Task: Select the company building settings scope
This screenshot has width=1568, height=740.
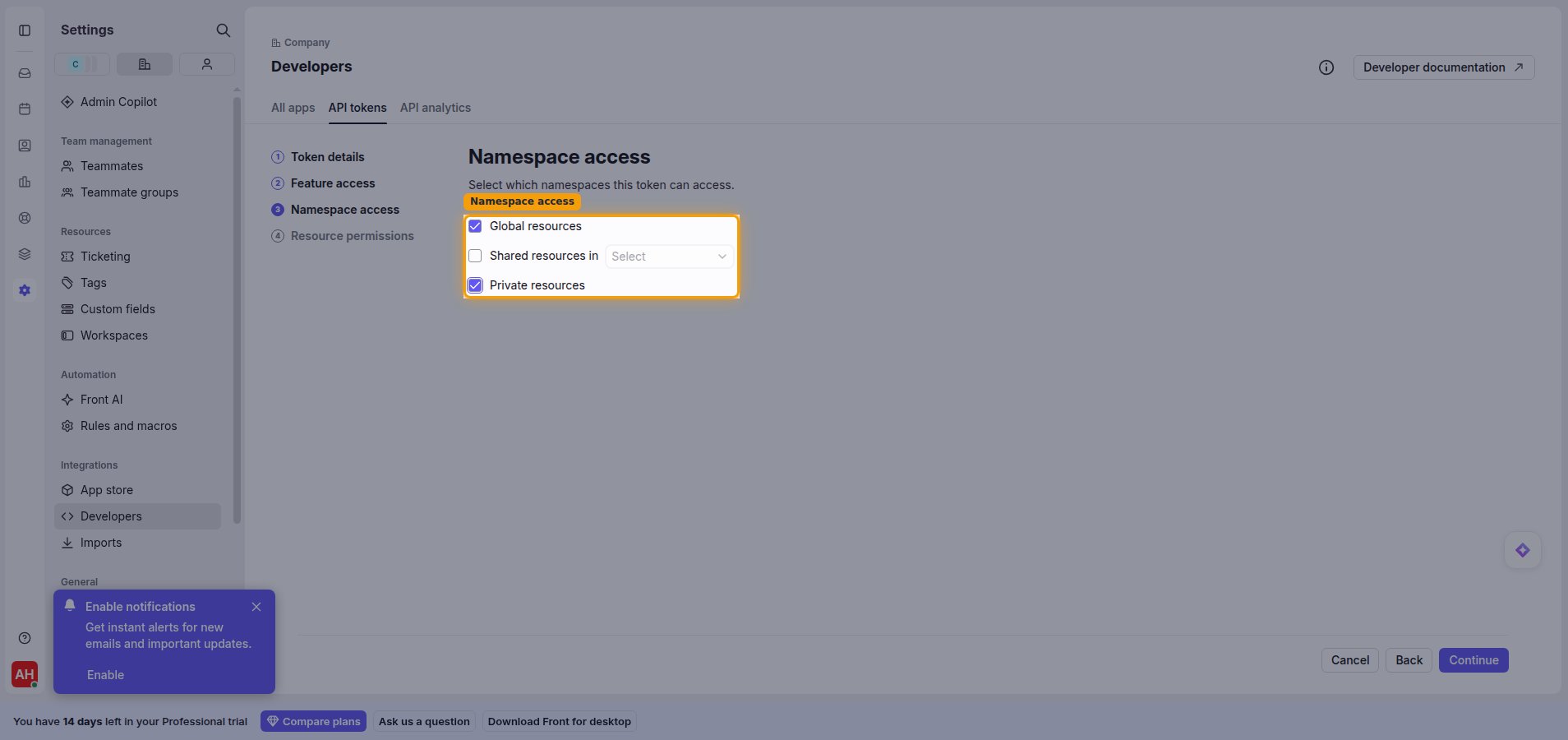Action: coord(145,64)
